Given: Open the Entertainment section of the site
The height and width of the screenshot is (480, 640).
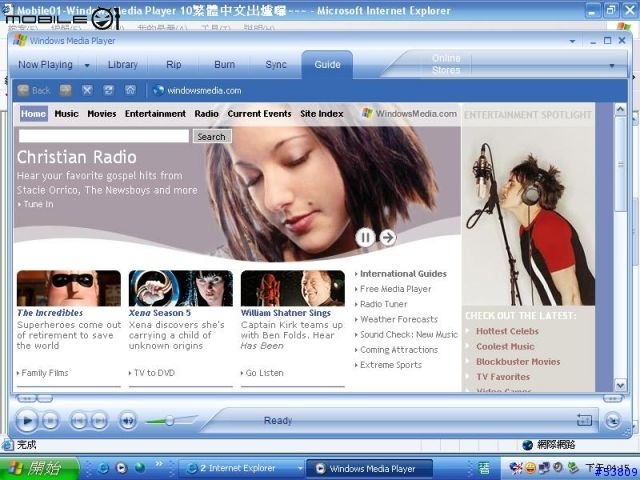Looking at the screenshot, I should point(155,114).
